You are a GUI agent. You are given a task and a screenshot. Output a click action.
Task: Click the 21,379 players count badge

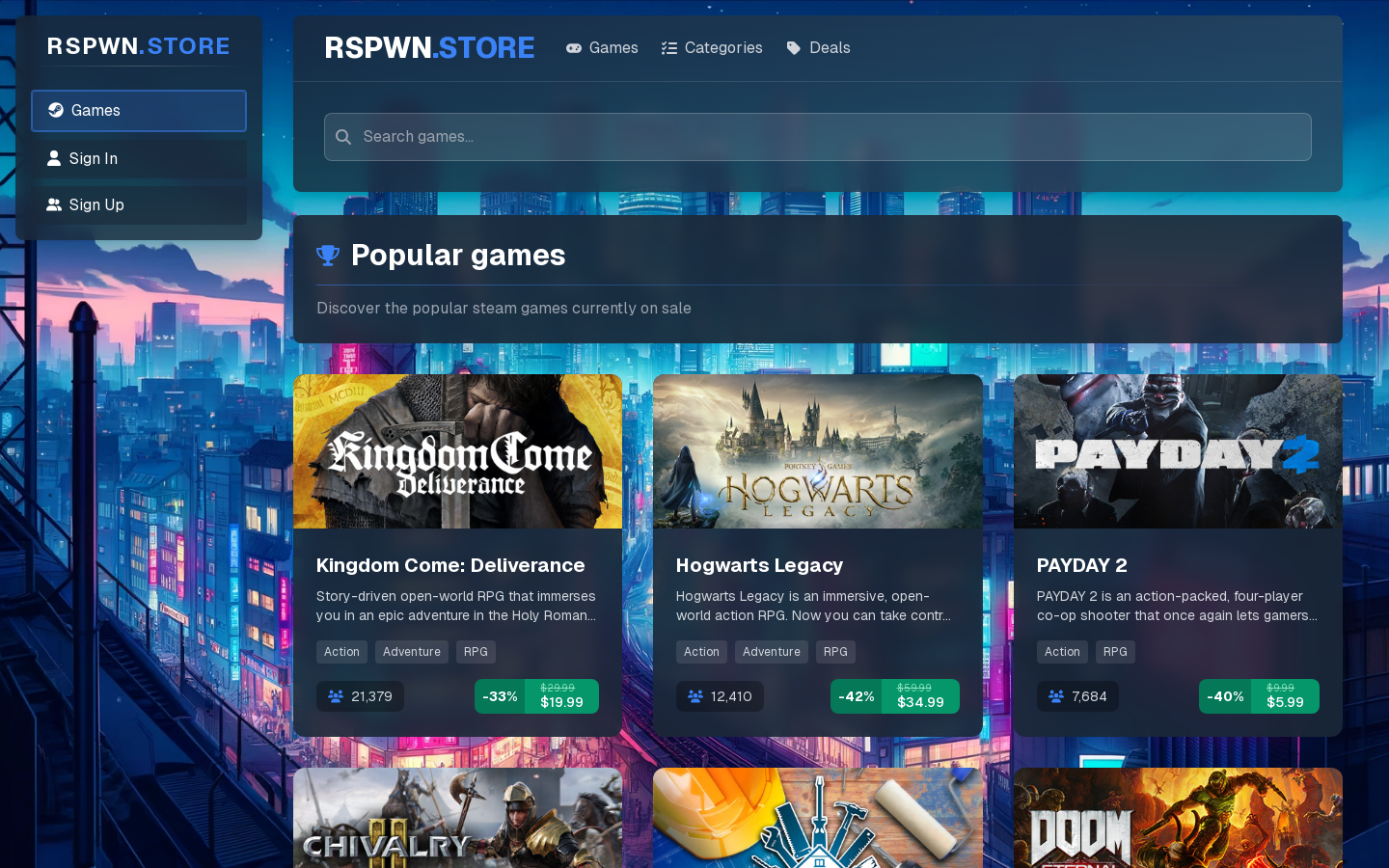[360, 696]
